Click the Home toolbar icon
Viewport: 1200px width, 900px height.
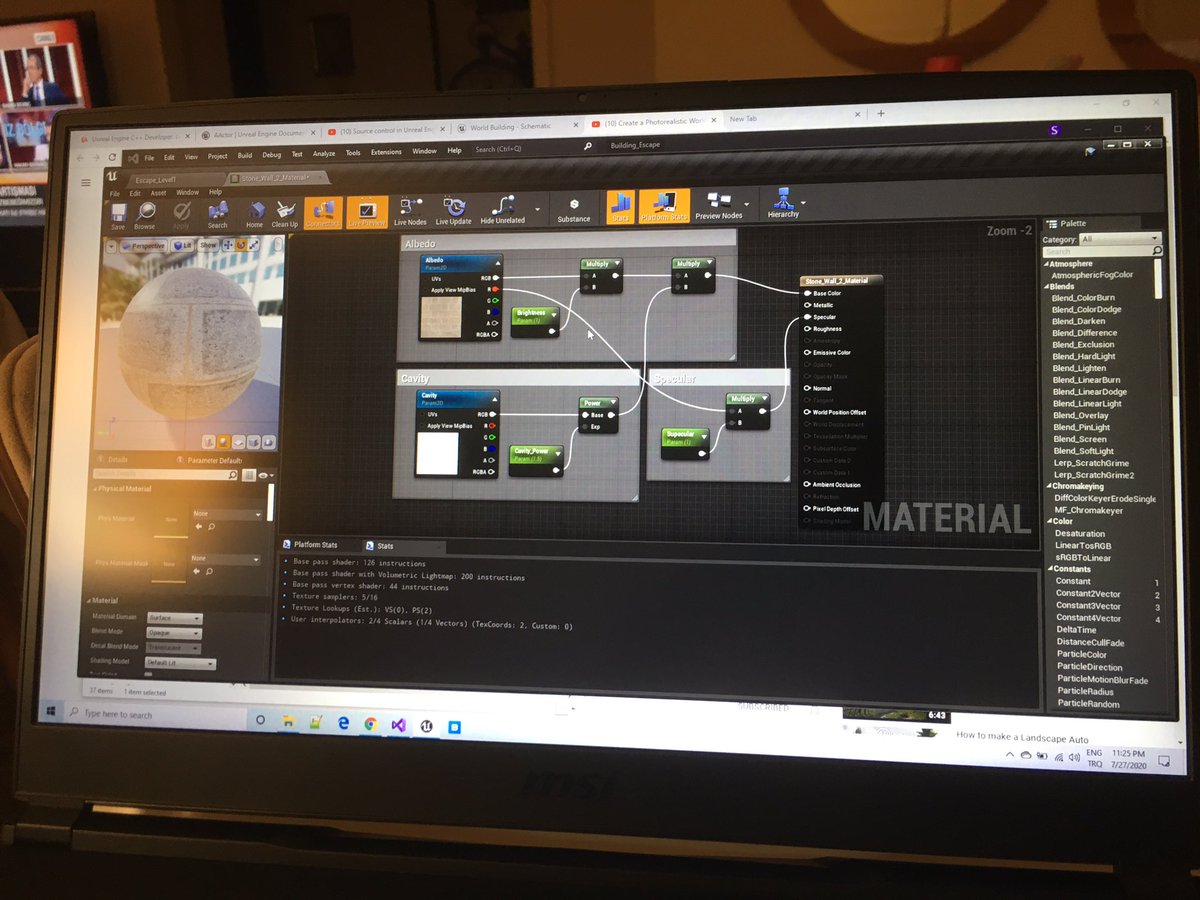point(255,214)
